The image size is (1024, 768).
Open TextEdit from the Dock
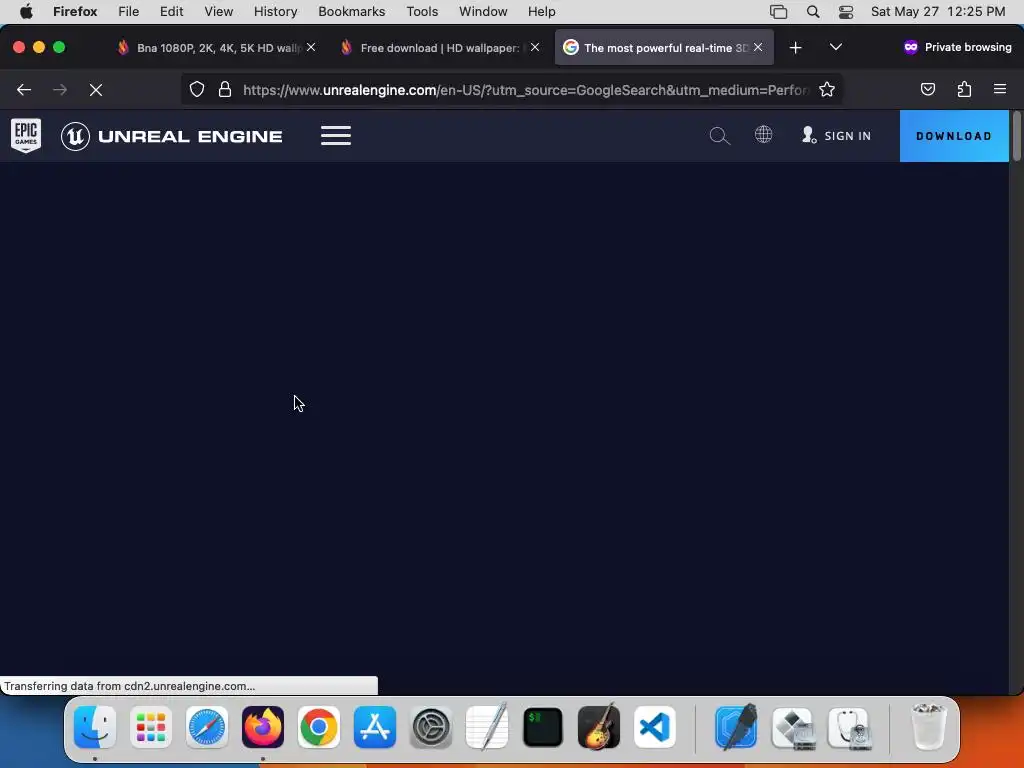(x=487, y=727)
